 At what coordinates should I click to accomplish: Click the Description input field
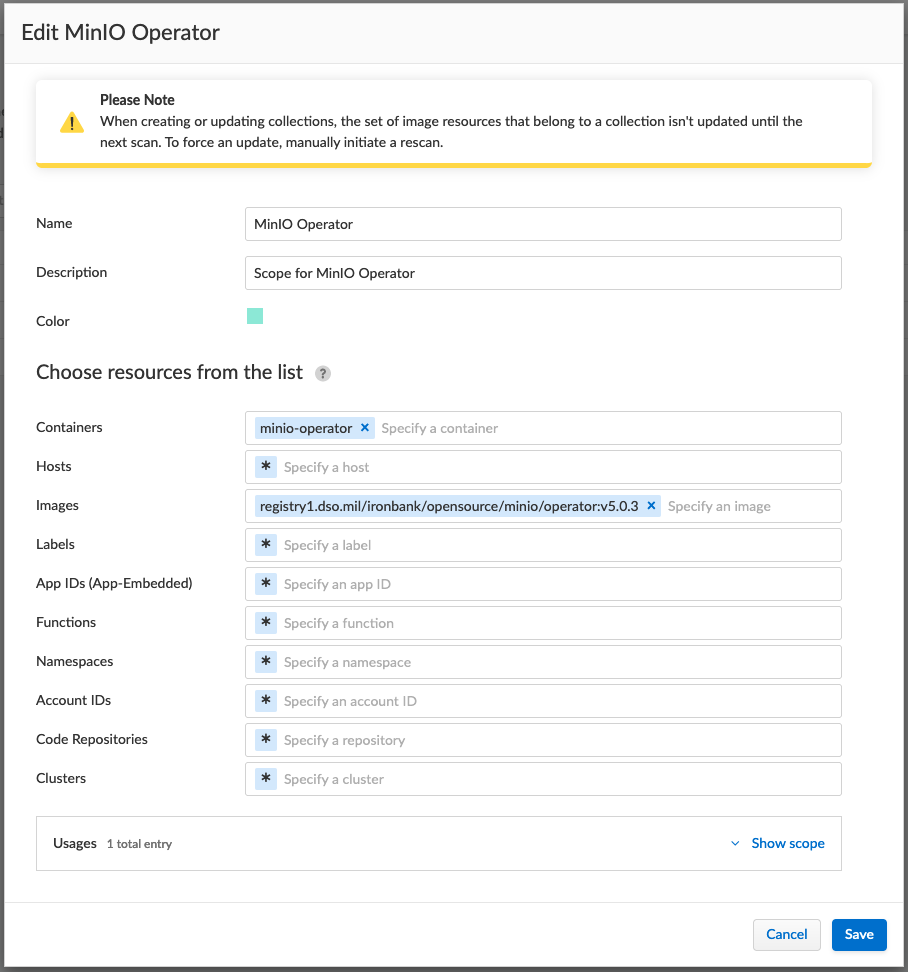click(542, 273)
